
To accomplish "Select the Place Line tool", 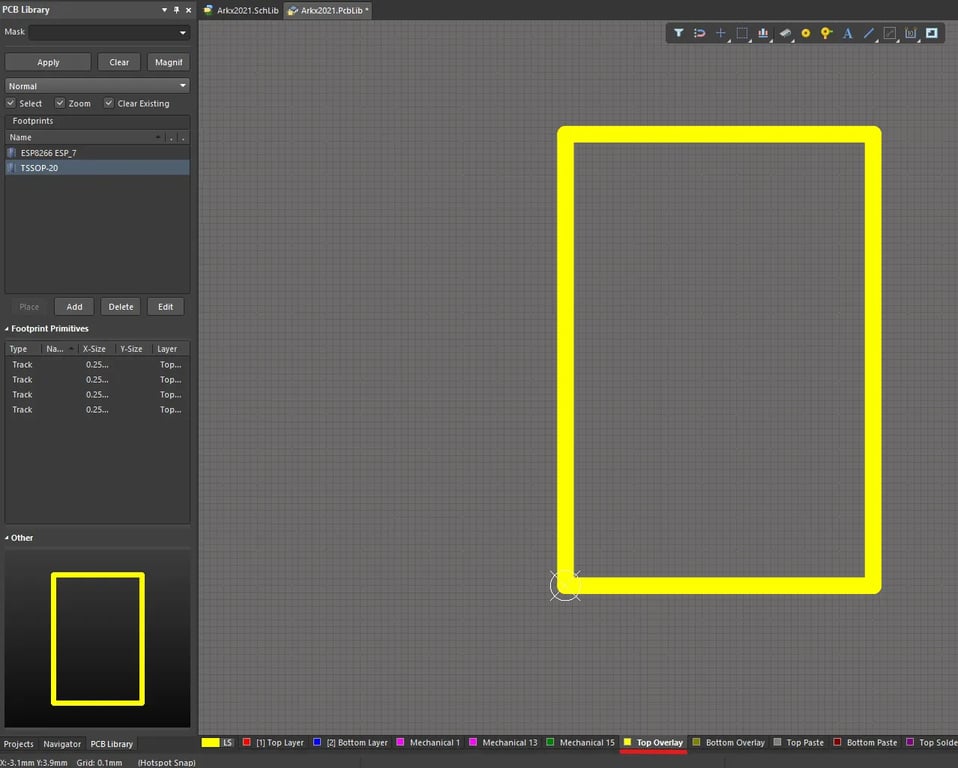I will click(x=868, y=33).
